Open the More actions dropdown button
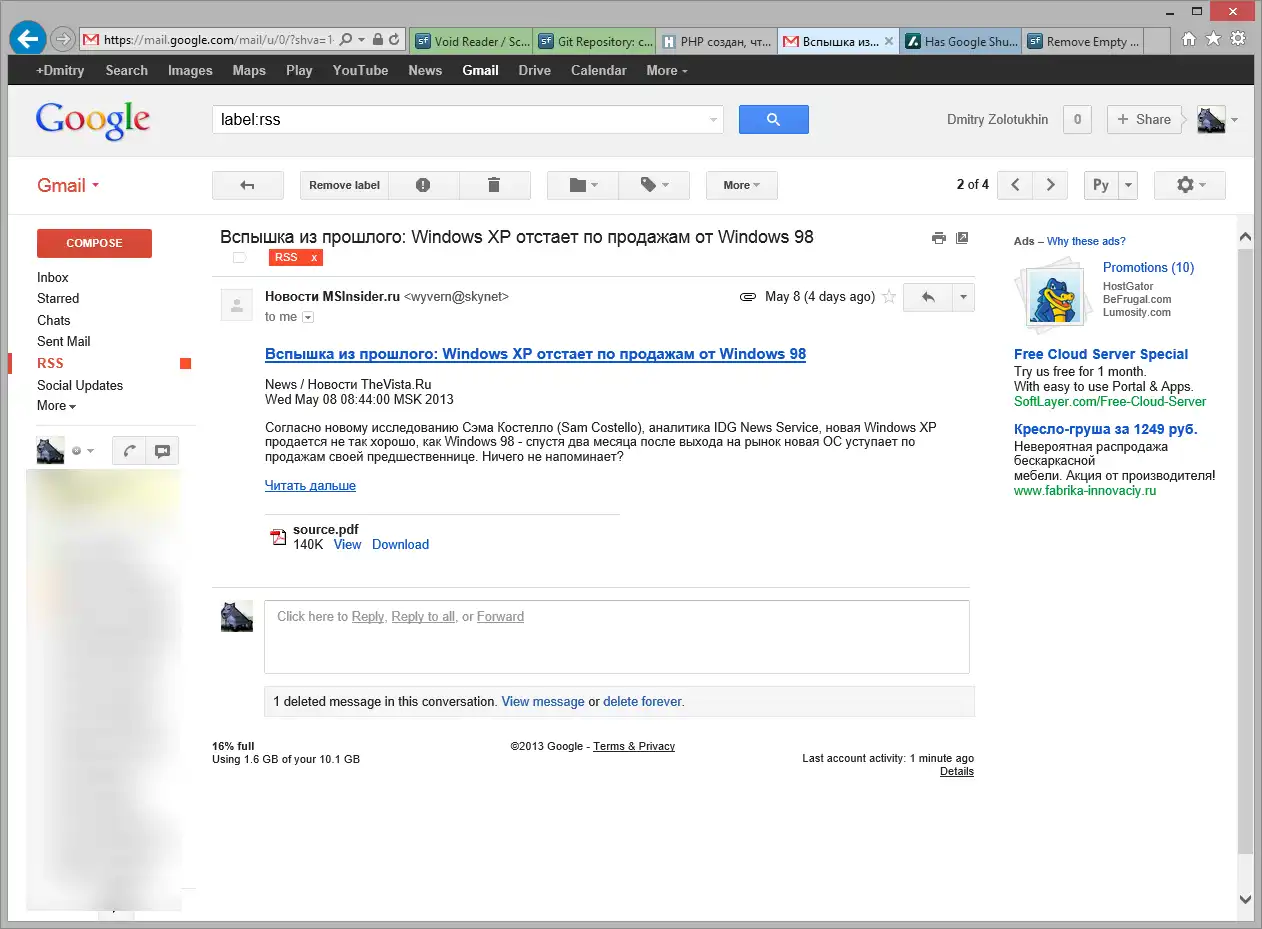 click(x=742, y=185)
